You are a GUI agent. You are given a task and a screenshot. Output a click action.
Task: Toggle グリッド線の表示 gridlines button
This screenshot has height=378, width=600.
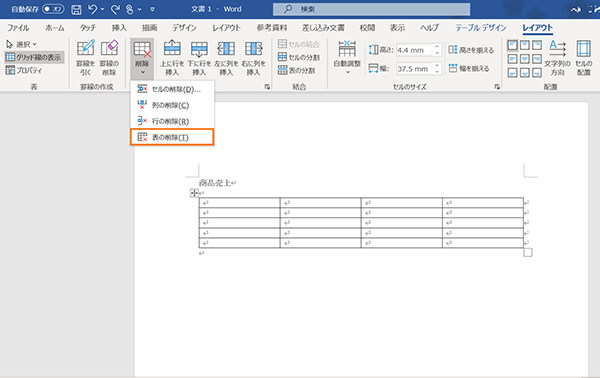pyautogui.click(x=34, y=57)
